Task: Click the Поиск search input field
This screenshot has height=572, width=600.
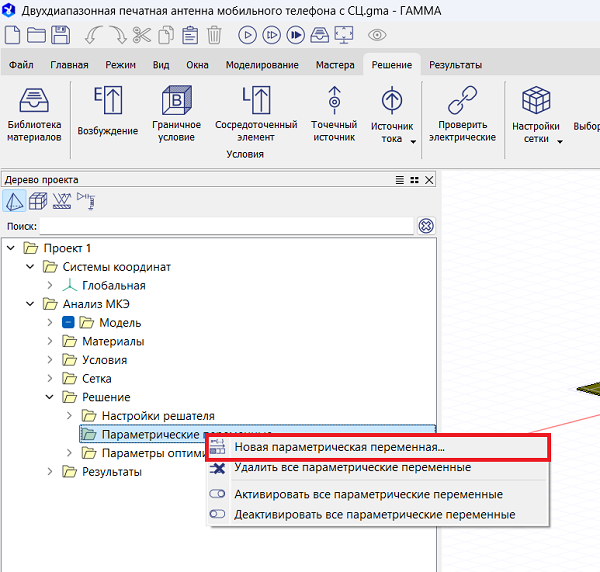Action: [226, 226]
